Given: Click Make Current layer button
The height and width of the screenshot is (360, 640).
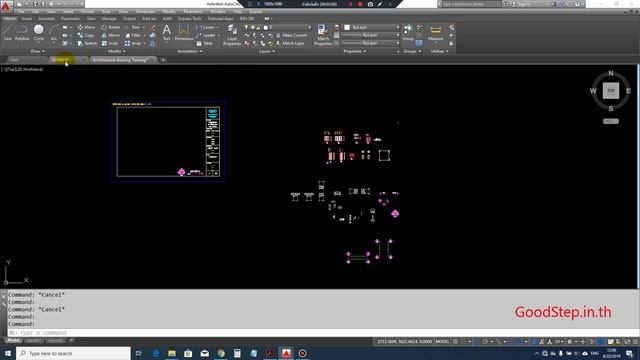Looking at the screenshot, I should [291, 36].
